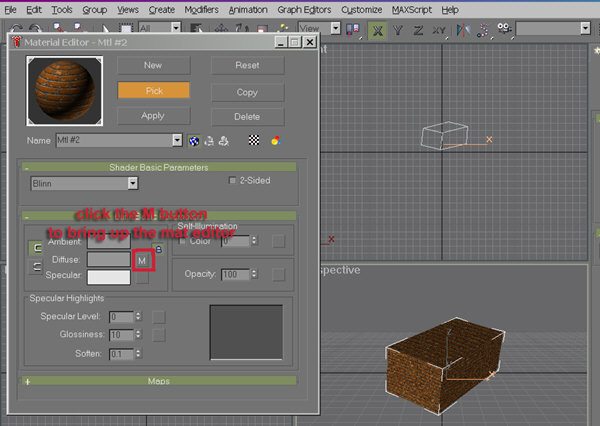Open the material Name dropdown arrow
This screenshot has width=600, height=426.
(177, 140)
